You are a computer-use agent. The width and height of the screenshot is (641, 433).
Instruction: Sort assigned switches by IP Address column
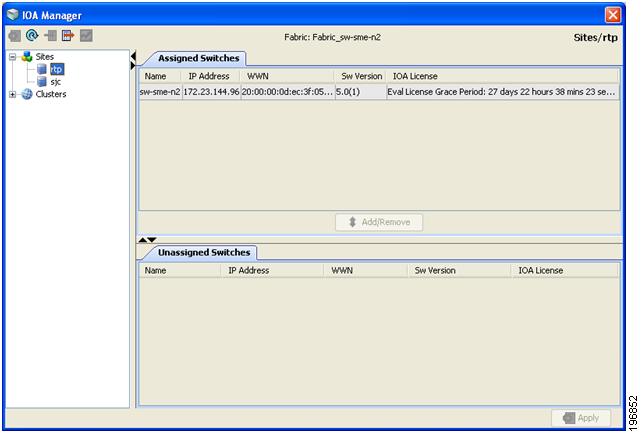211,76
